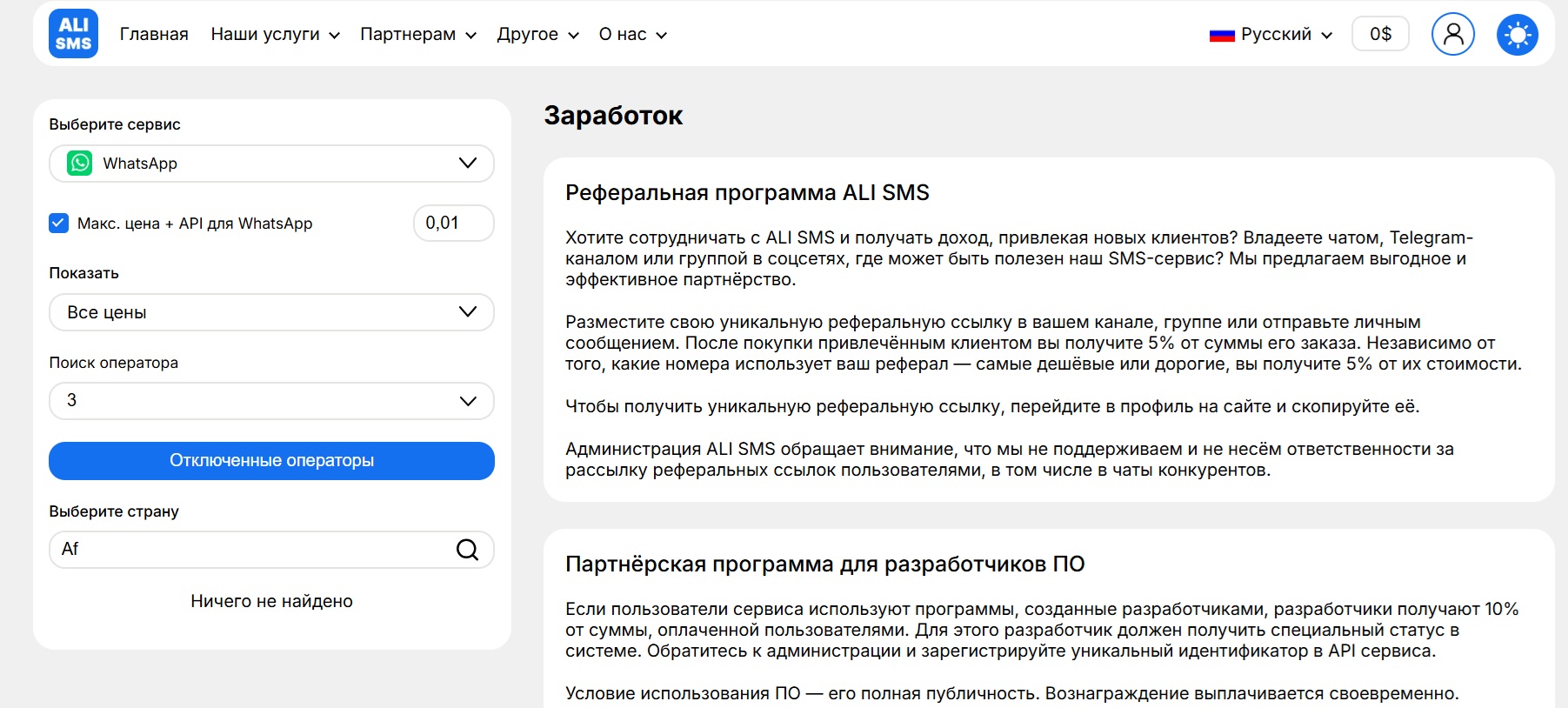Click the ALI SMS logo
This screenshot has width=1568, height=708.
pyautogui.click(x=73, y=34)
